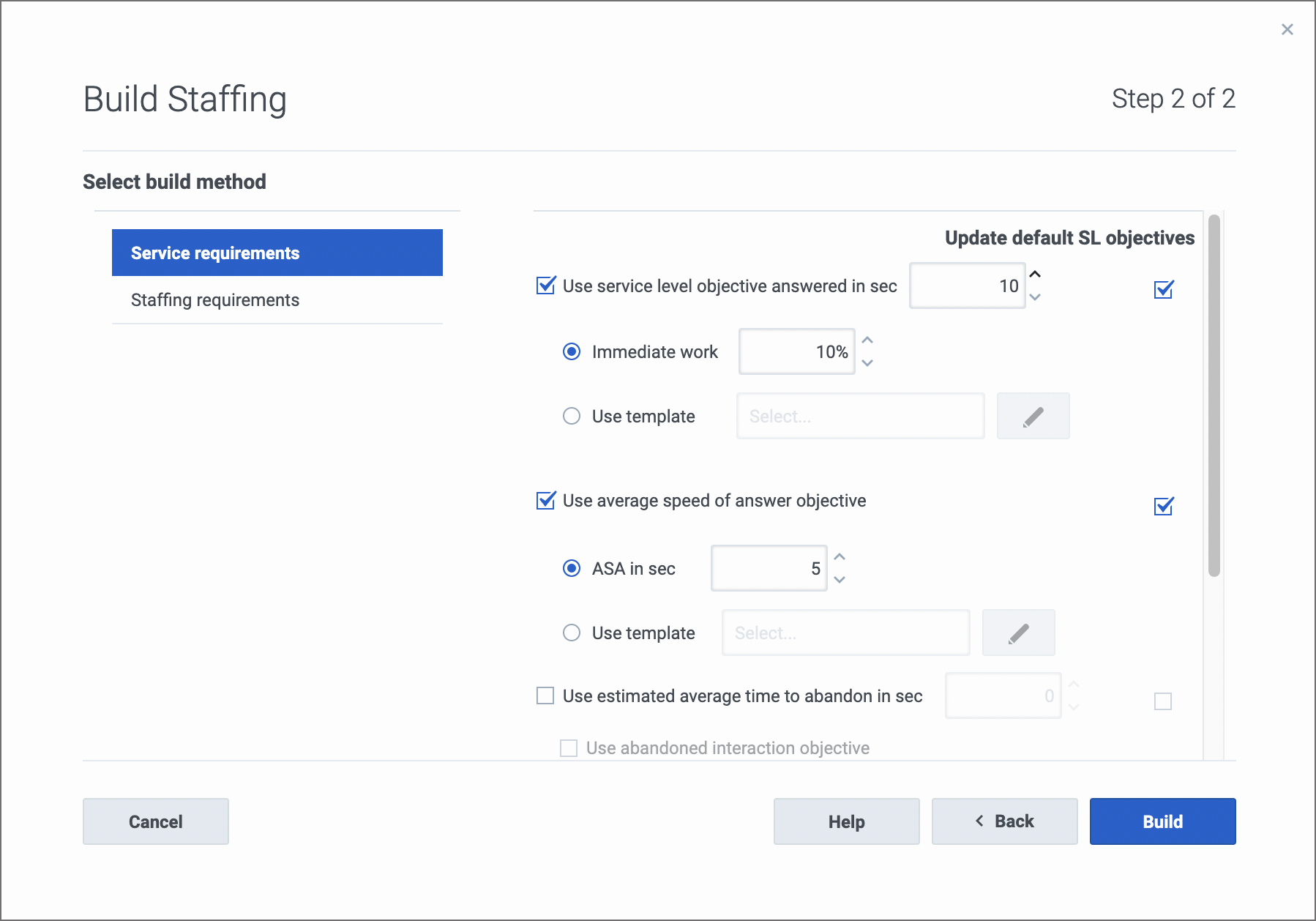Viewport: 1316px width, 921px height.
Task: Open the ASA template Select dropdown
Action: [845, 633]
